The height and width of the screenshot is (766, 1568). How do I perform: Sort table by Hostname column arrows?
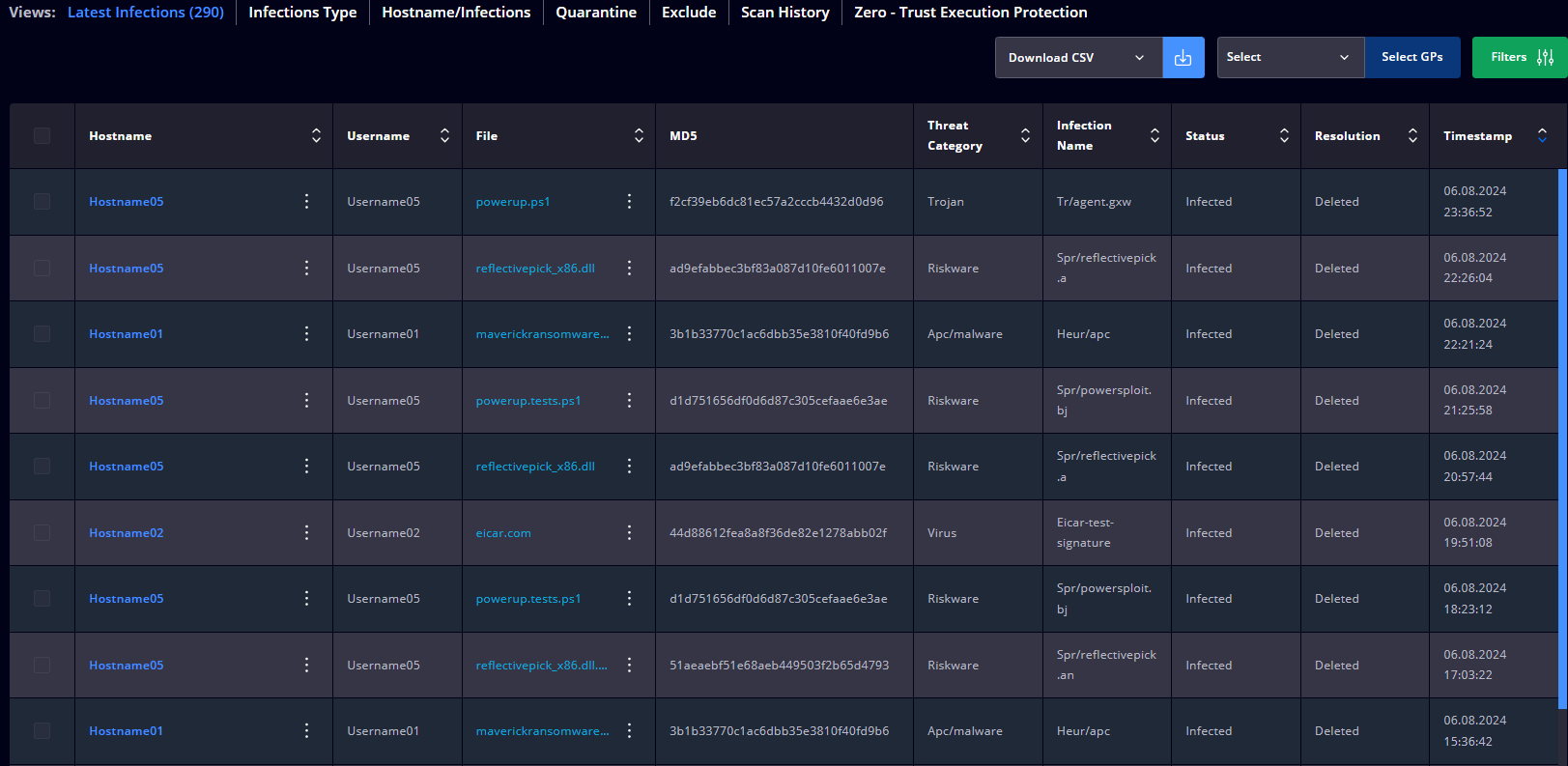(x=316, y=135)
